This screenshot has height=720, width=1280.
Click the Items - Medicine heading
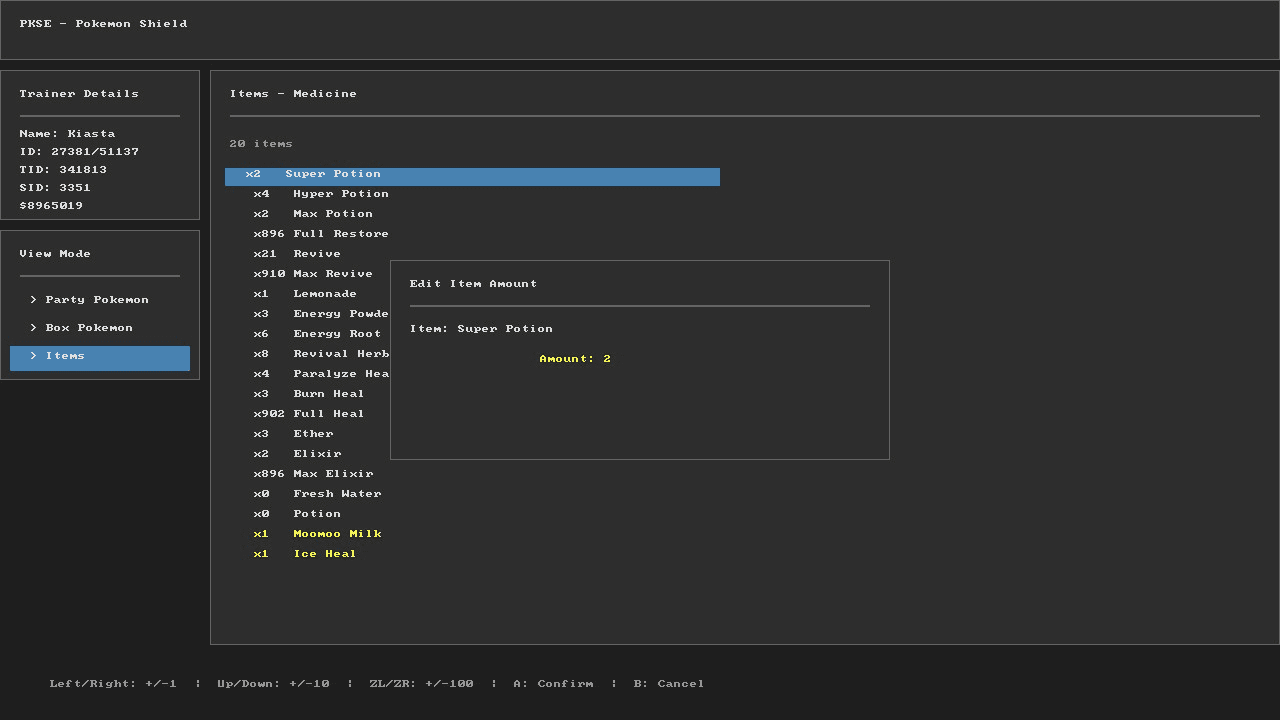[293, 94]
